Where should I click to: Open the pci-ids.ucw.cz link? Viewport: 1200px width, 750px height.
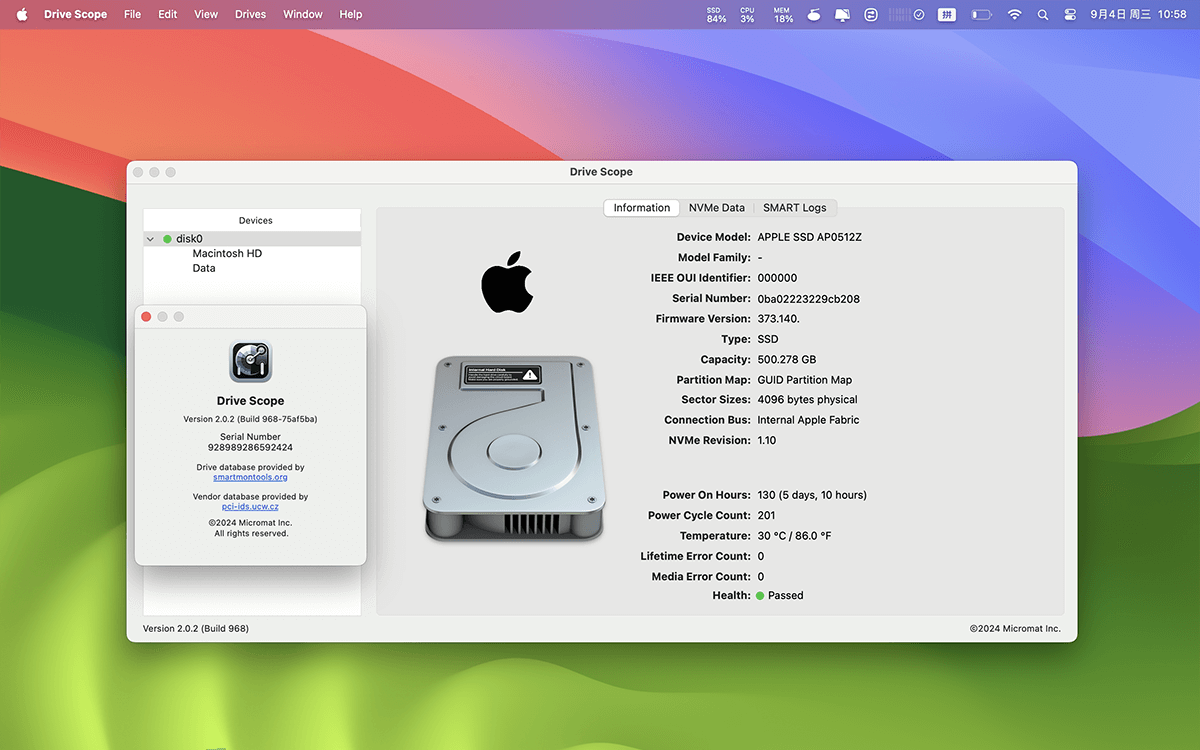[250, 506]
